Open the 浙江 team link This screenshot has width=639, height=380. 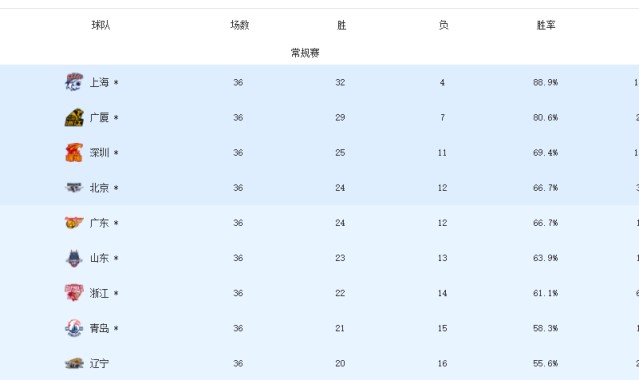tap(99, 293)
